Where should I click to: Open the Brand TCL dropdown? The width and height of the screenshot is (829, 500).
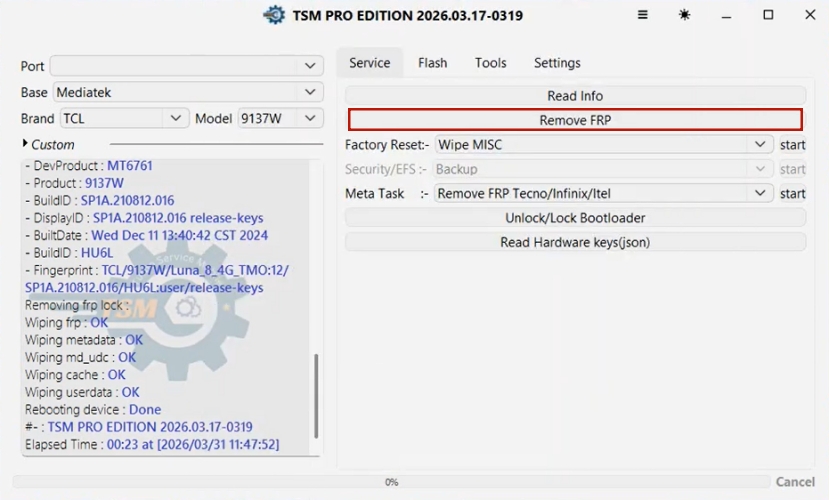(x=124, y=118)
